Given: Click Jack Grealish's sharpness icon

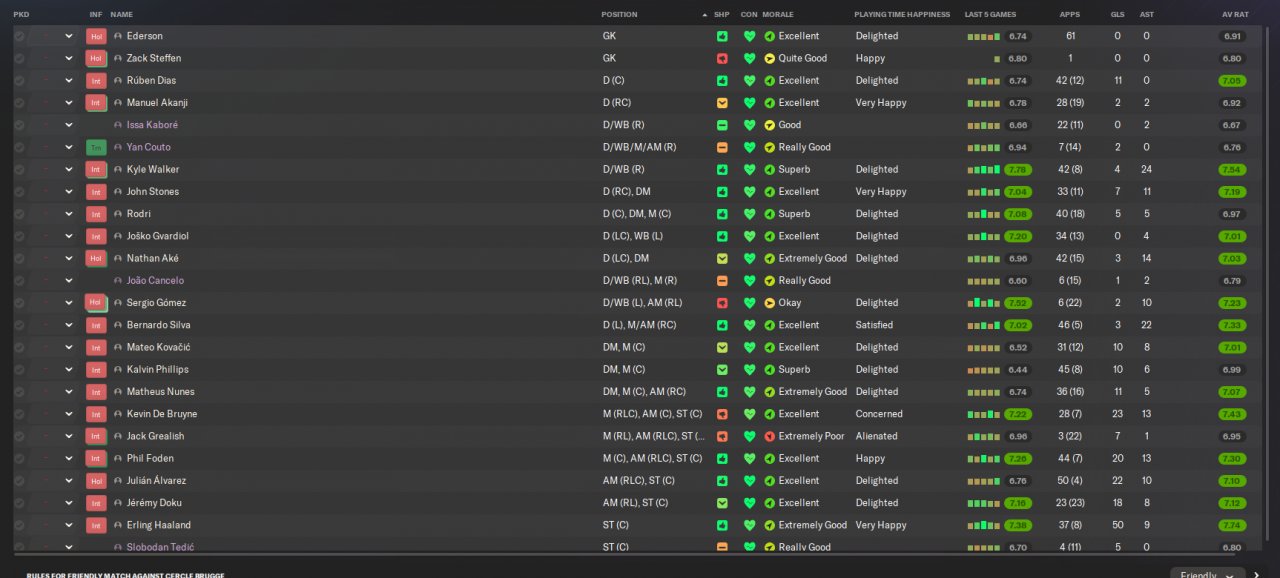Looking at the screenshot, I should point(722,436).
